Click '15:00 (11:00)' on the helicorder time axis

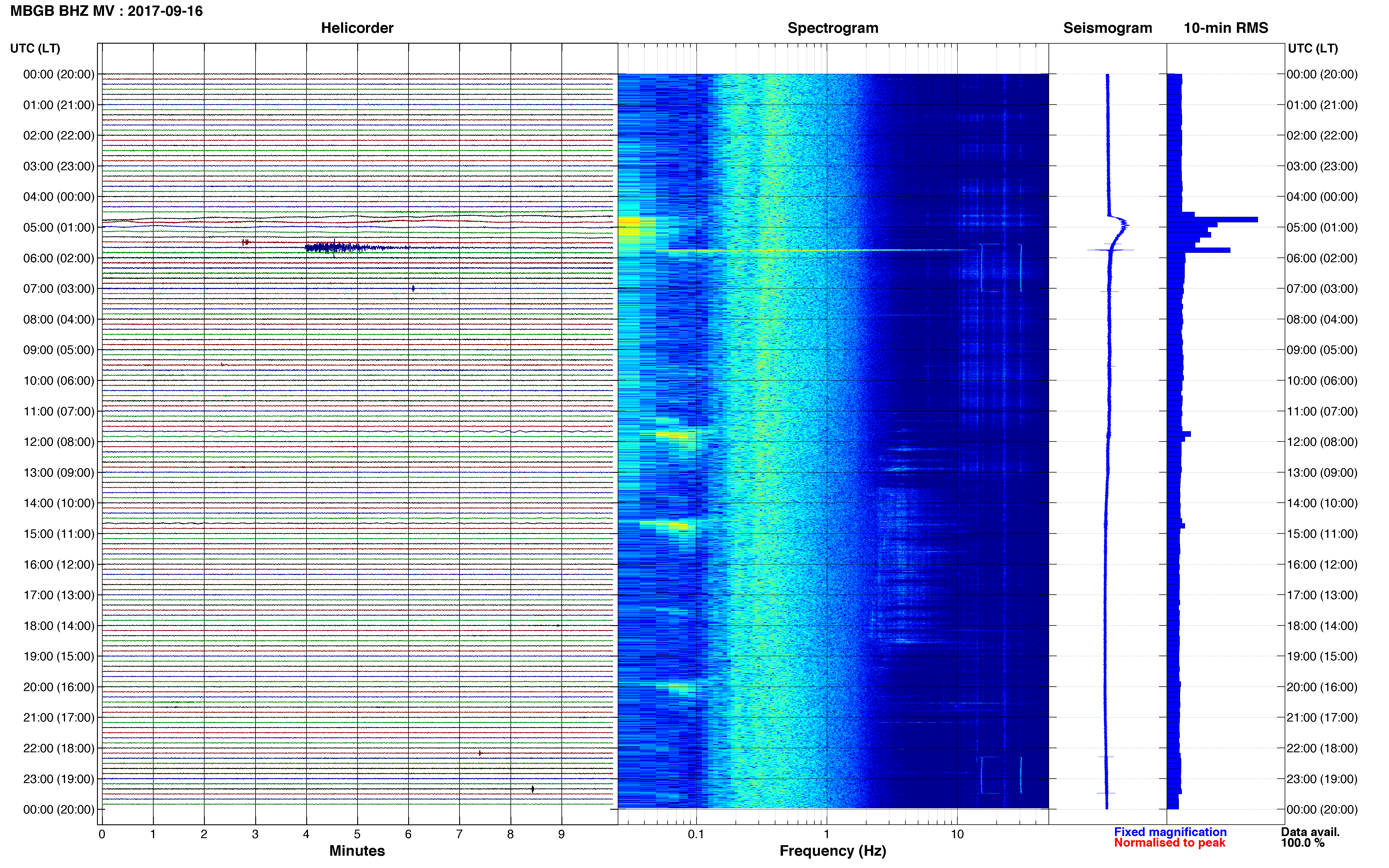coord(59,534)
